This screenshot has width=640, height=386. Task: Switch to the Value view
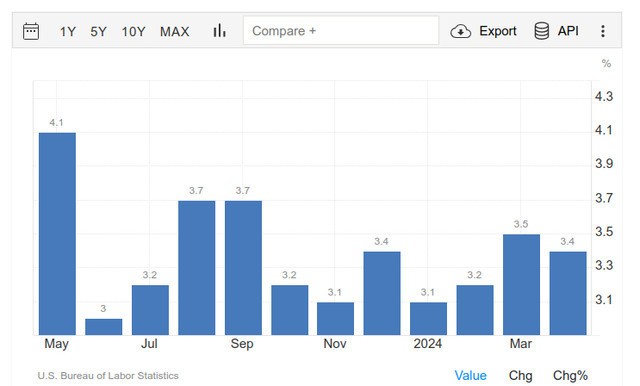click(x=471, y=375)
